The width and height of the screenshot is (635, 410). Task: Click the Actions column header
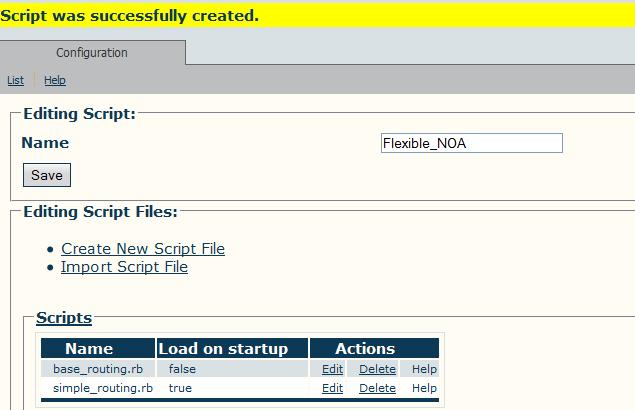pos(374,348)
